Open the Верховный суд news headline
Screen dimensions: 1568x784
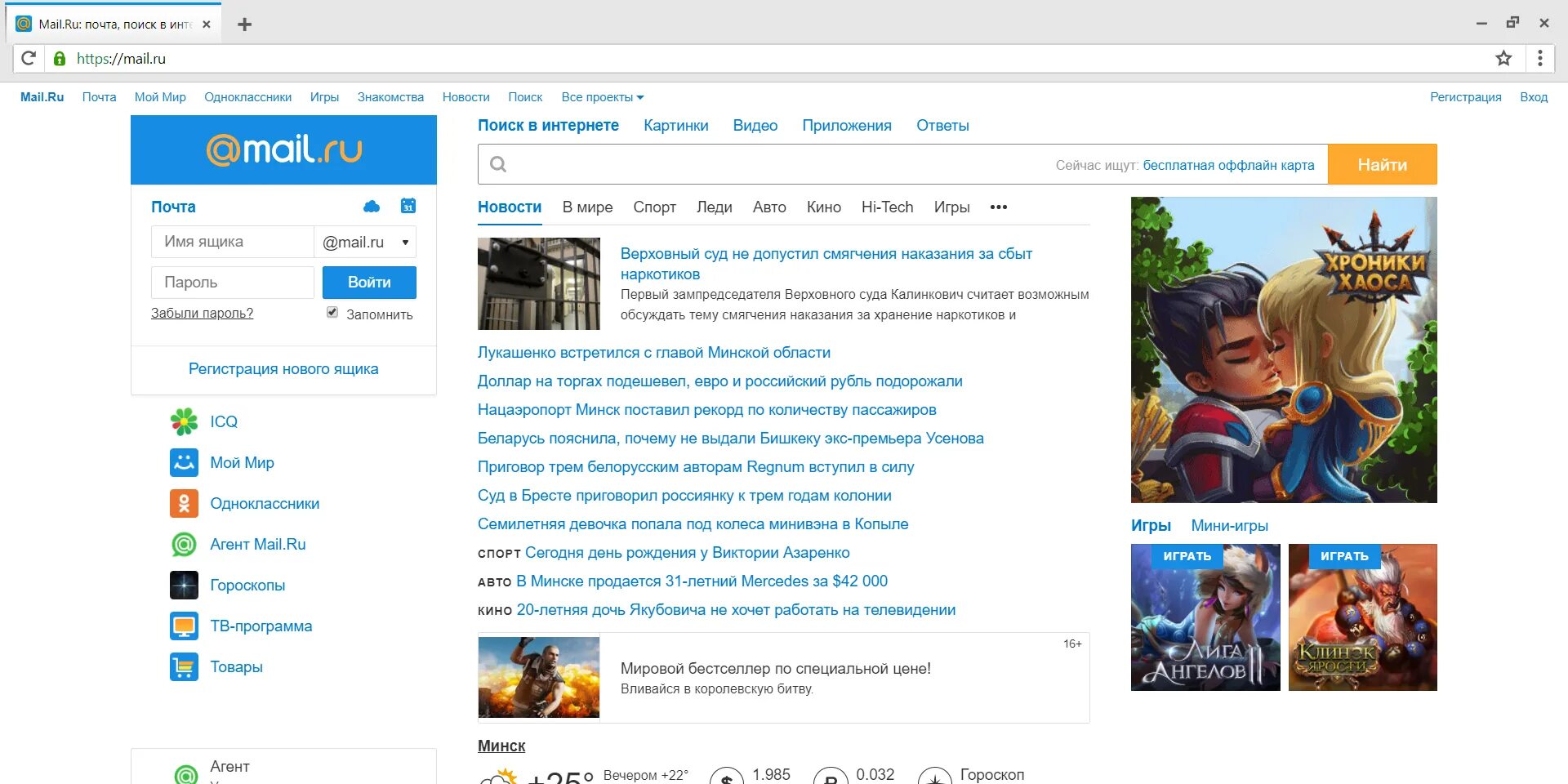tap(826, 264)
